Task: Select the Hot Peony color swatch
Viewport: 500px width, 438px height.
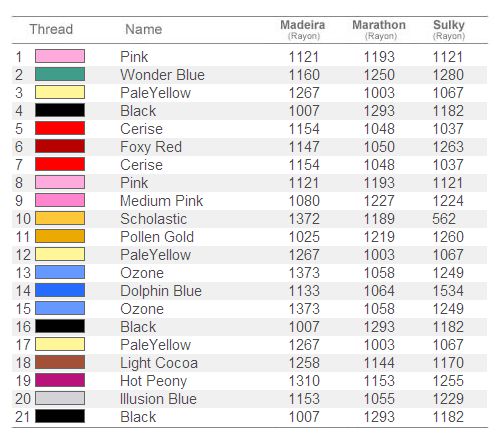Action: (60, 380)
